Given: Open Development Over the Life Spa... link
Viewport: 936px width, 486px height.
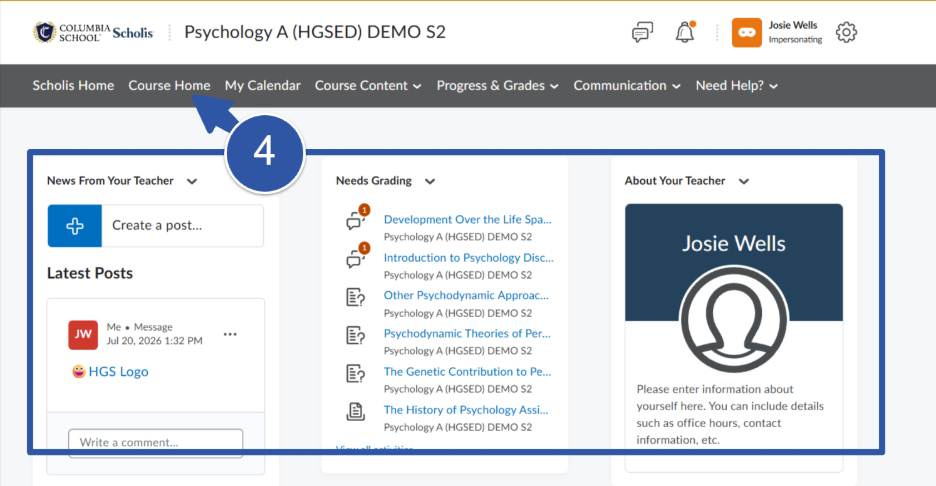Looking at the screenshot, I should [x=467, y=219].
